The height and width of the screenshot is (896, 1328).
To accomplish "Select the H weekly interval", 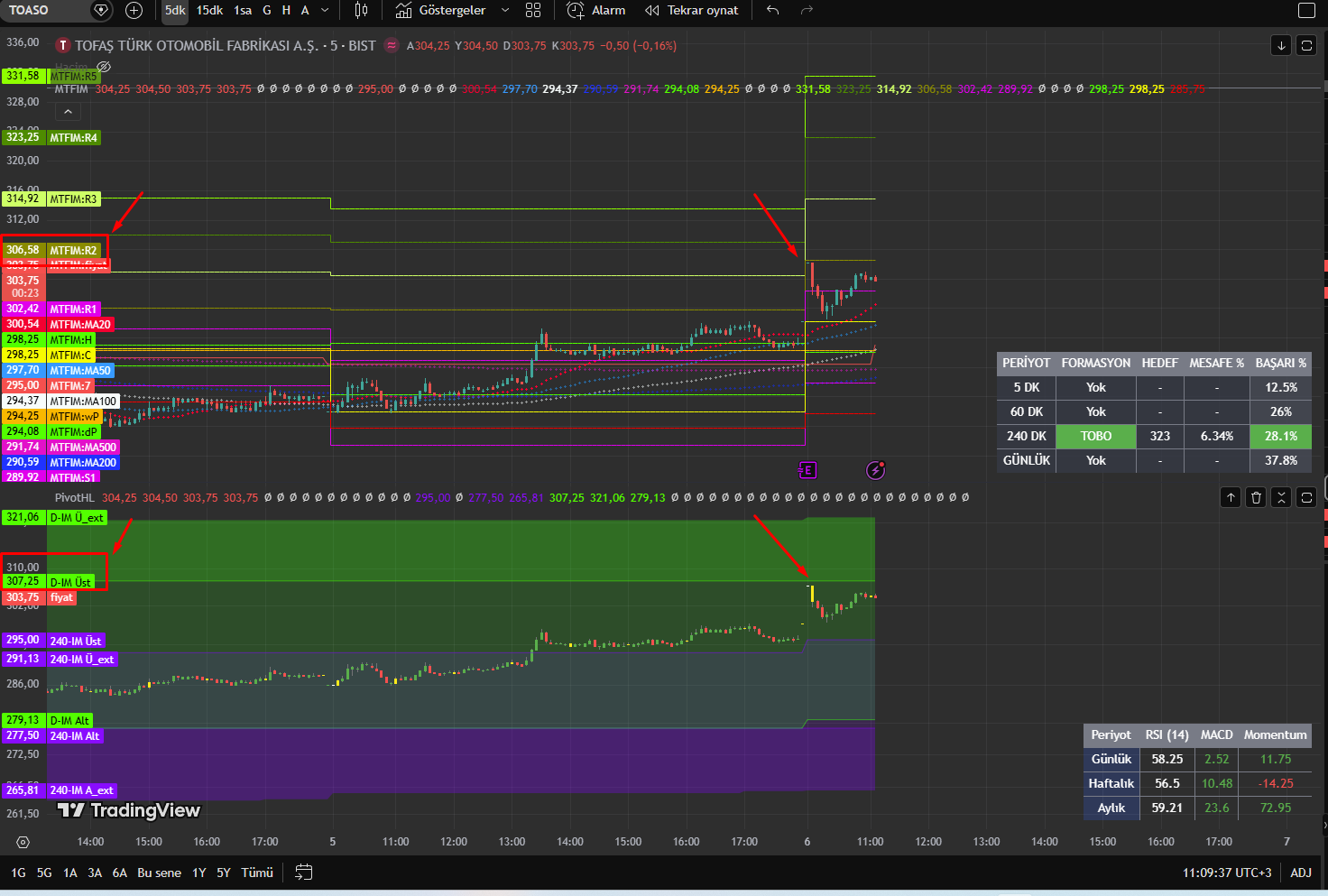I will (286, 11).
